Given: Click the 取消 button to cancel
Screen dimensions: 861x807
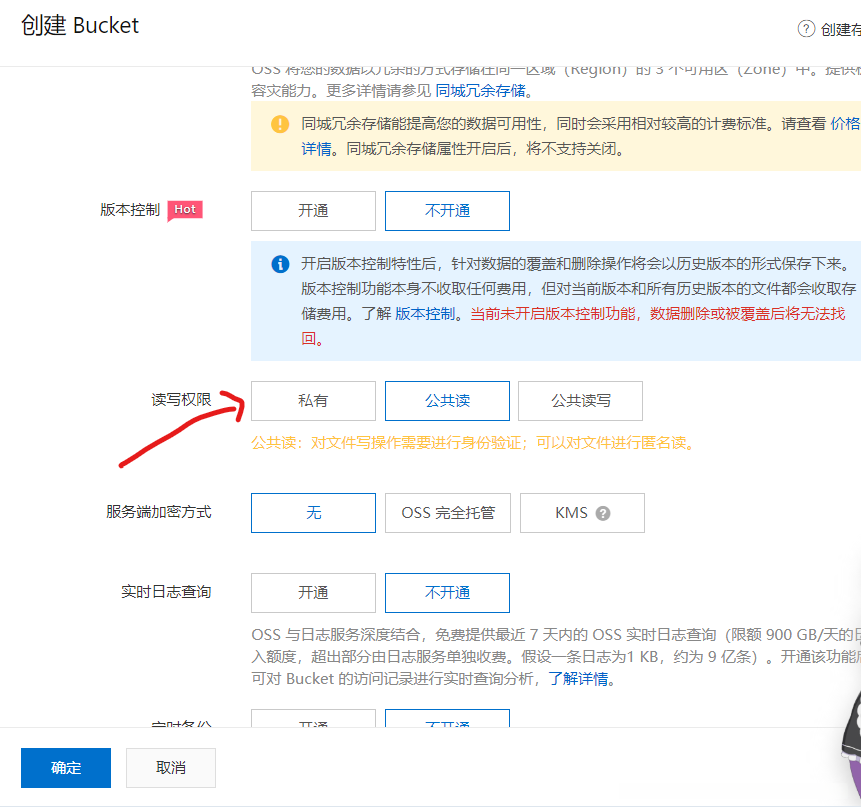Looking at the screenshot, I should click(x=170, y=767).
